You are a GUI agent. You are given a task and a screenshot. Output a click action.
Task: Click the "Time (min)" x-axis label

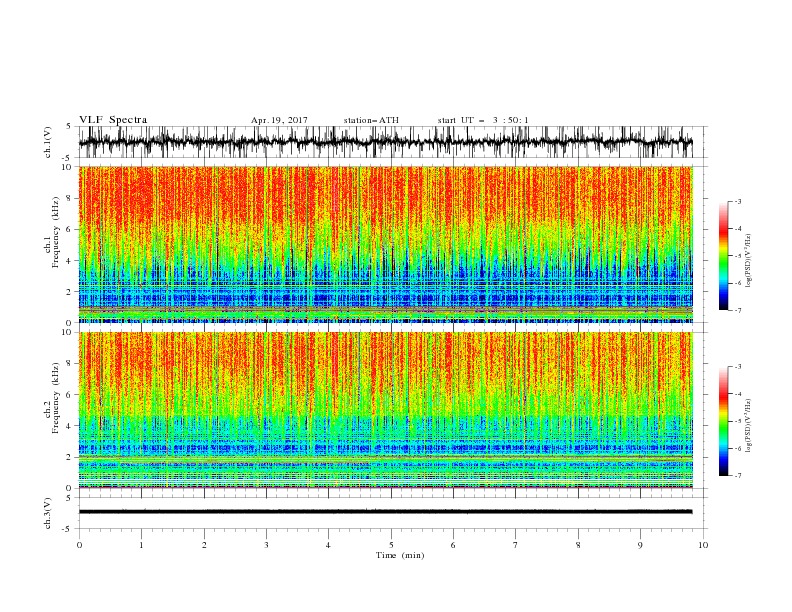[400, 555]
